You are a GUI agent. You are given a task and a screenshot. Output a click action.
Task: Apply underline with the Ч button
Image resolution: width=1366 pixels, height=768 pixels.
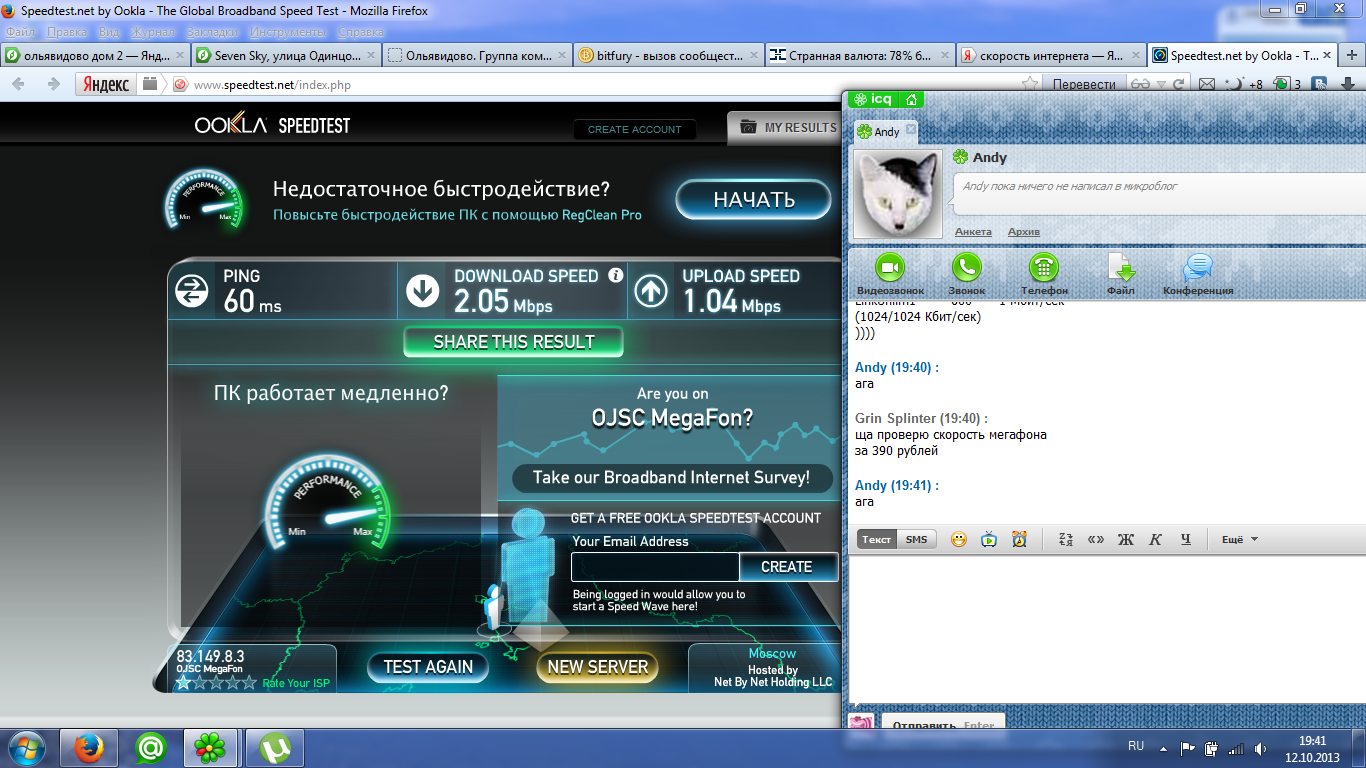click(x=1186, y=540)
